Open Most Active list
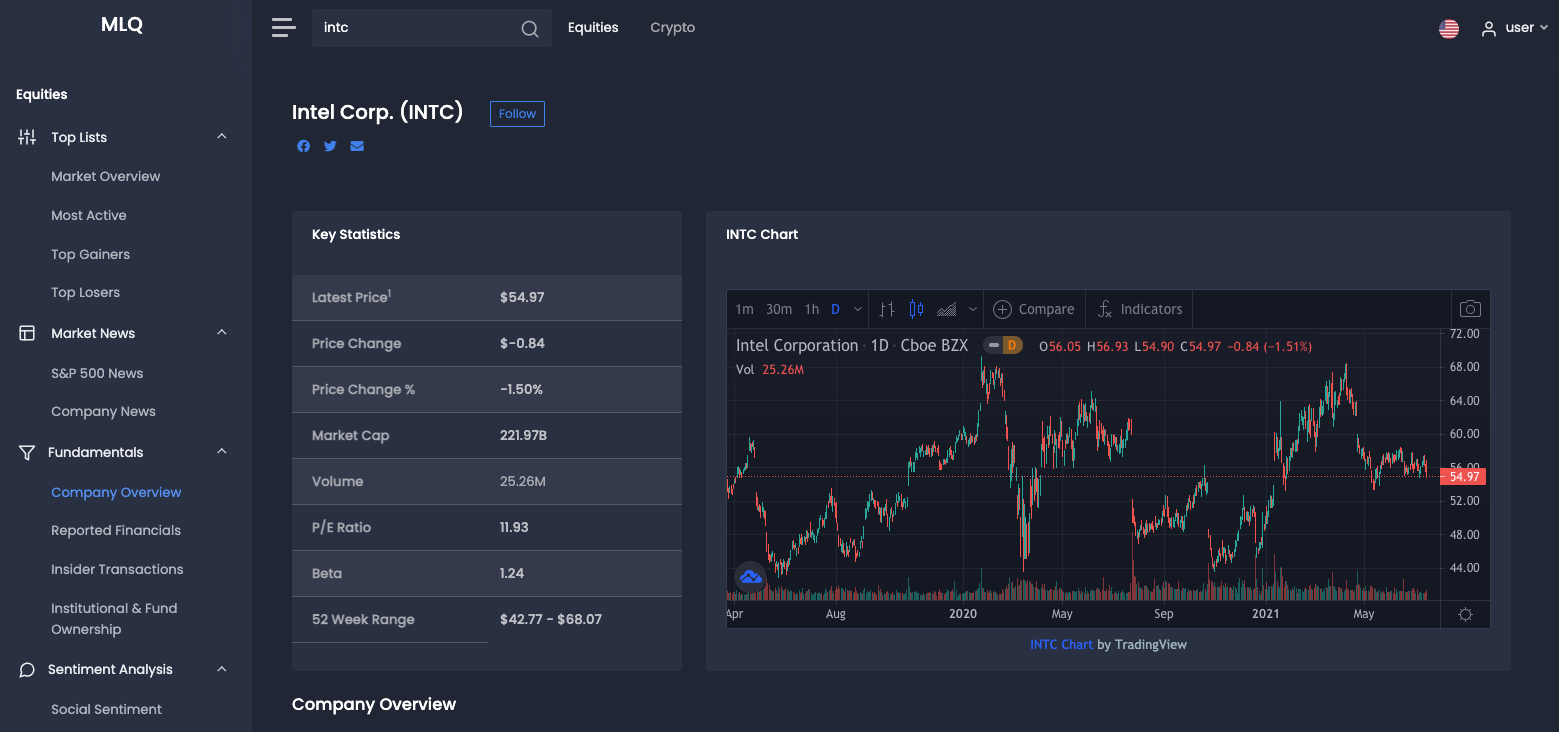The height and width of the screenshot is (732, 1559). click(x=89, y=215)
